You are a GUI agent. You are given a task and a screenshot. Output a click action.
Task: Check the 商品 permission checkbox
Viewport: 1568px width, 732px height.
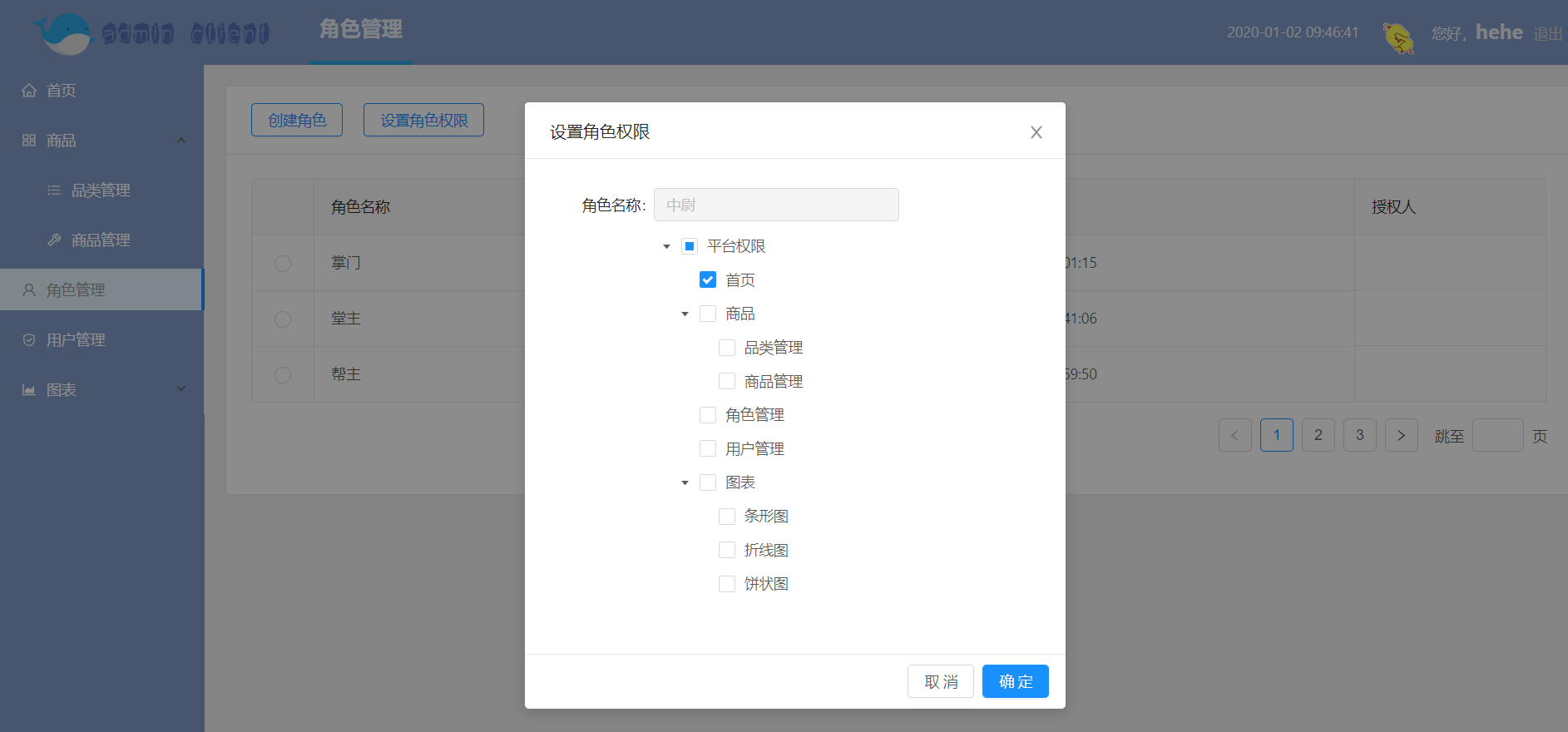(708, 314)
